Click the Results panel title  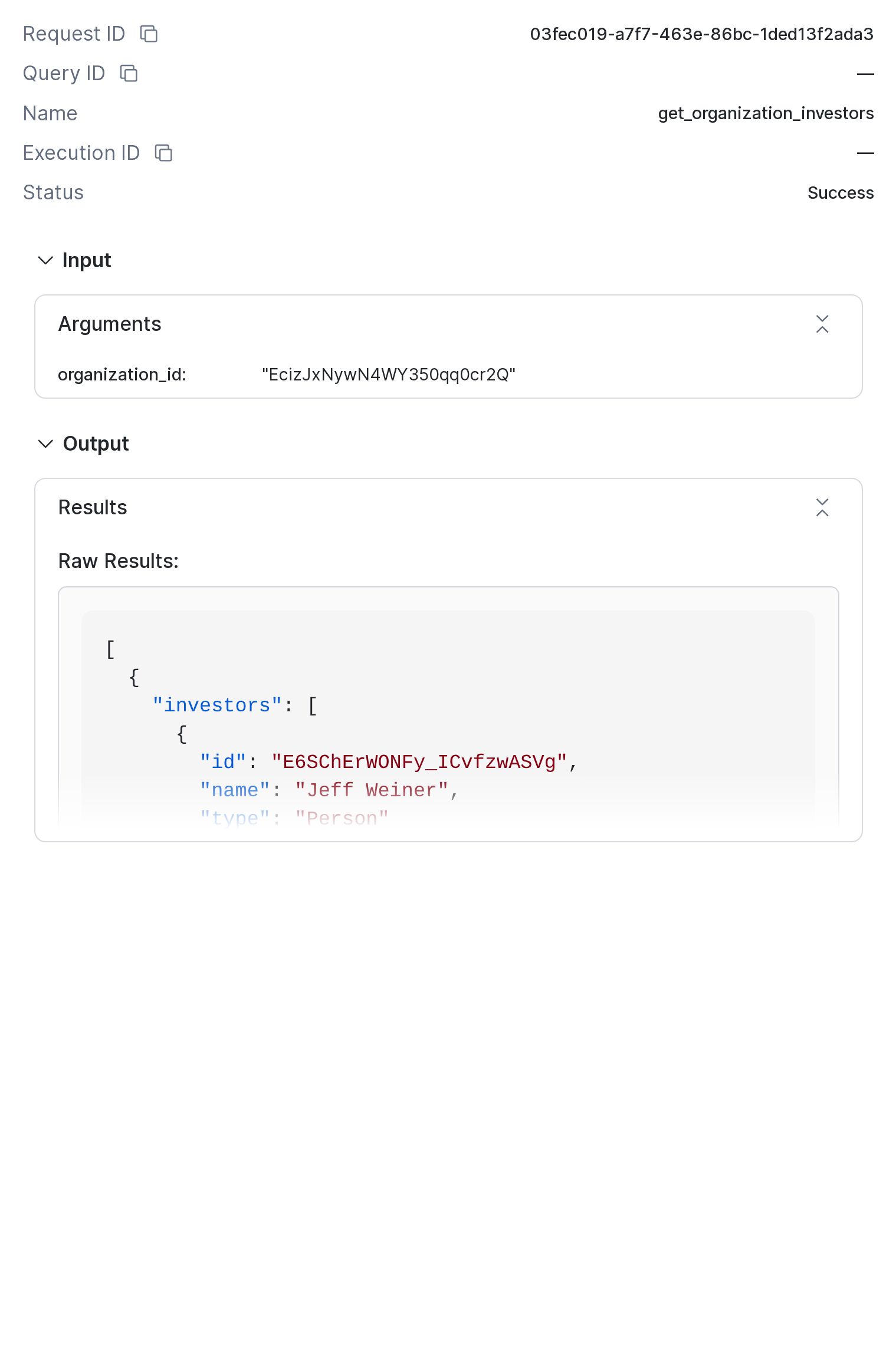tap(93, 508)
